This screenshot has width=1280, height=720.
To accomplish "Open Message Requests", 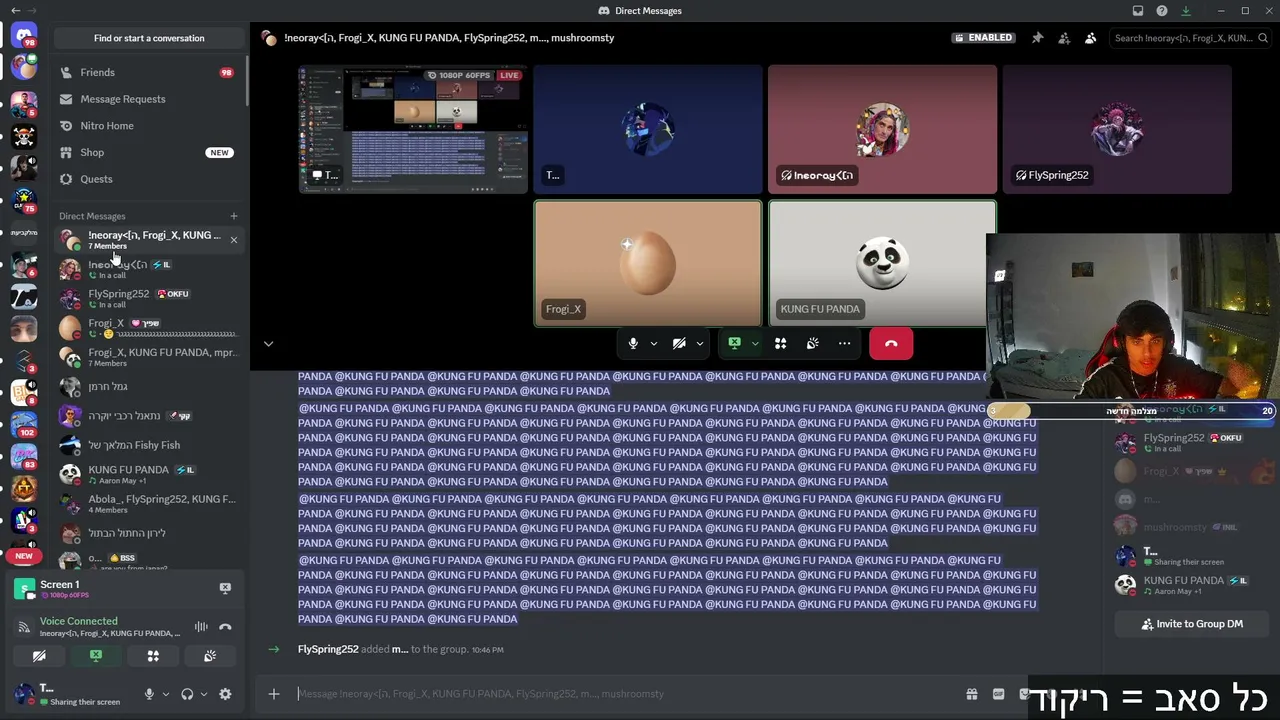I will click(x=147, y=99).
